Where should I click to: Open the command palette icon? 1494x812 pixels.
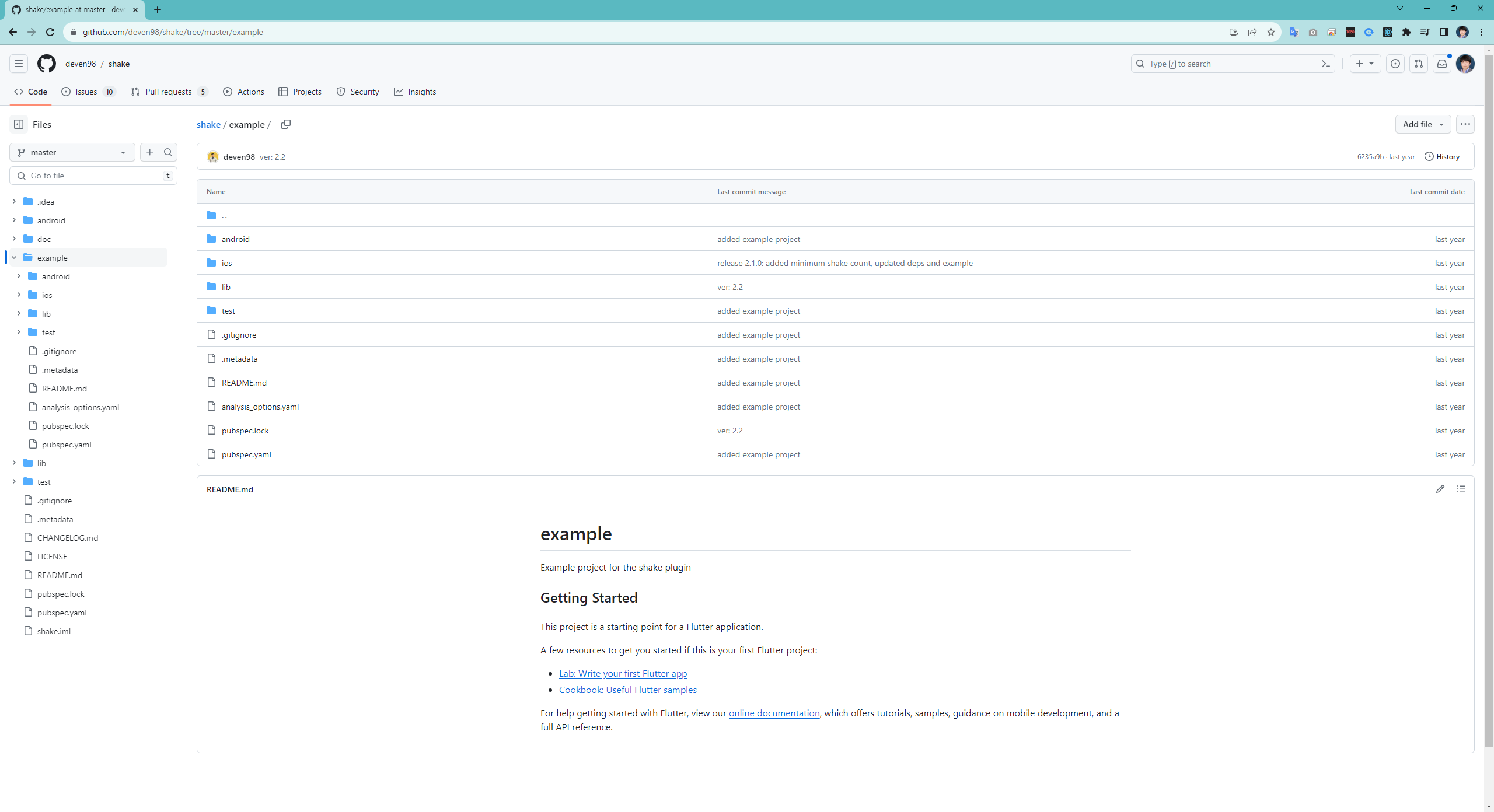(x=1325, y=64)
